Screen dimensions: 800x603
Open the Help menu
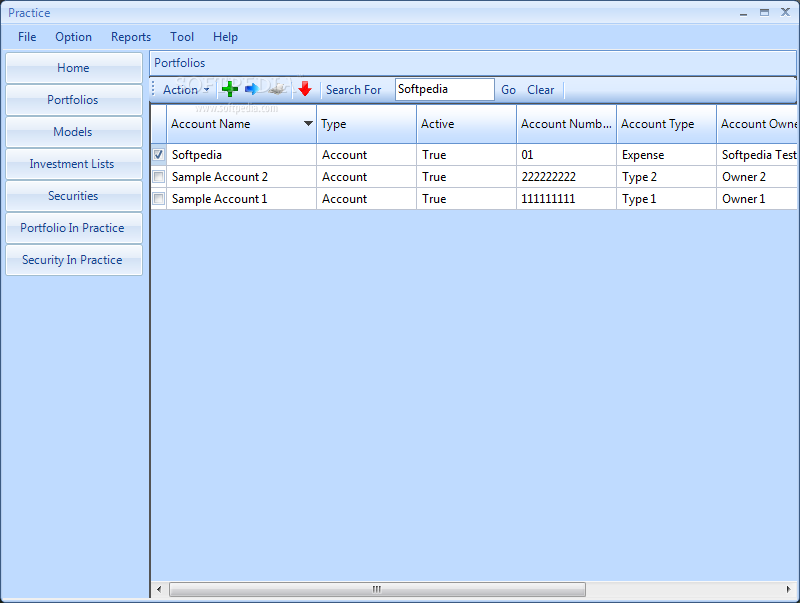click(226, 37)
